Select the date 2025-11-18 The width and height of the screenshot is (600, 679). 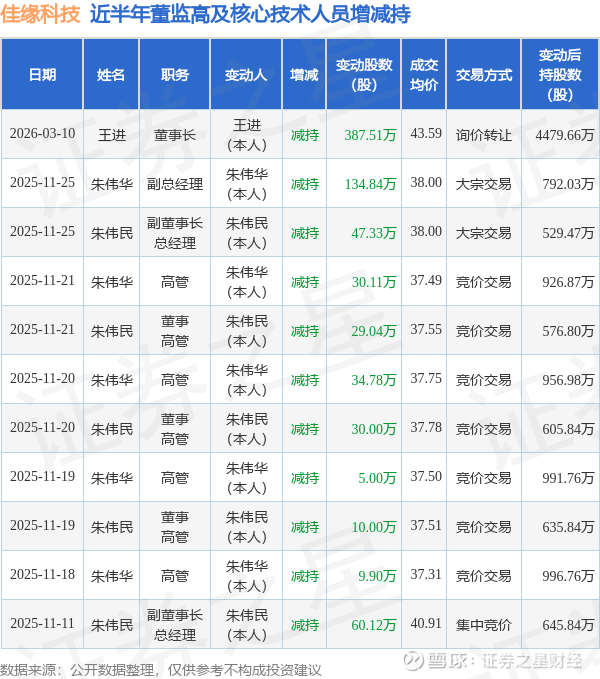coord(42,574)
